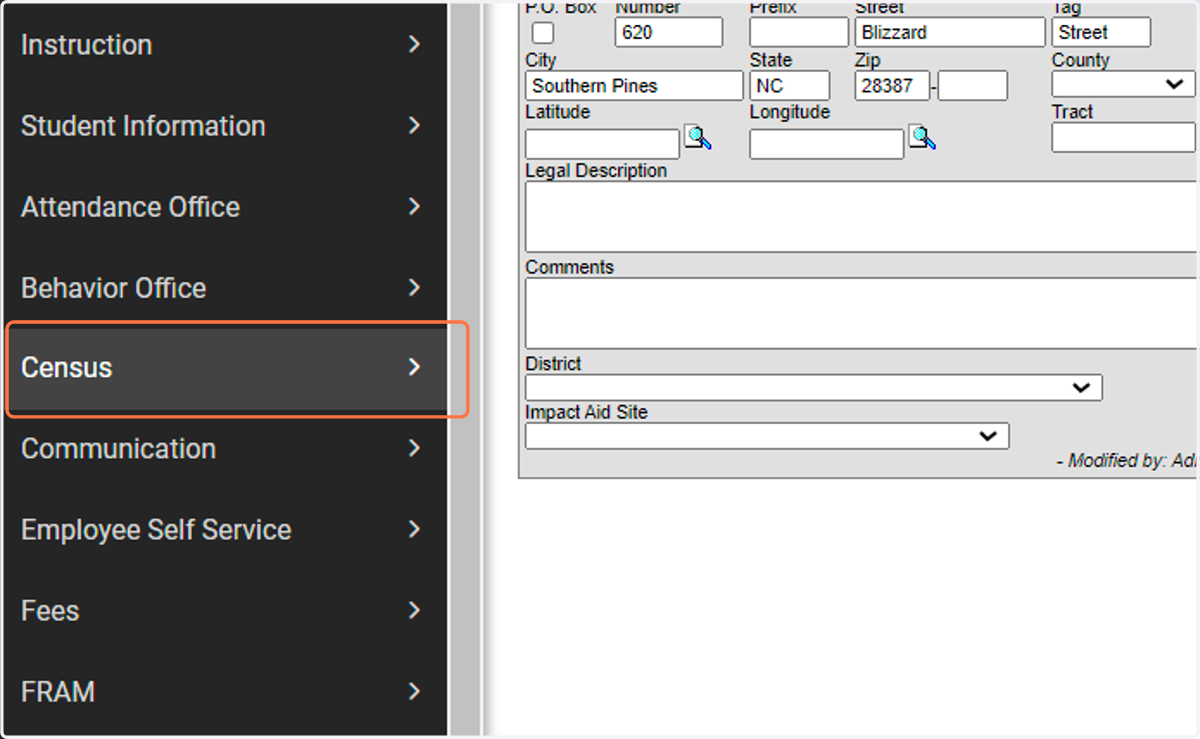This screenshot has width=1200, height=739.
Task: Open the Latitude lookup magnifier icon
Action: click(697, 138)
